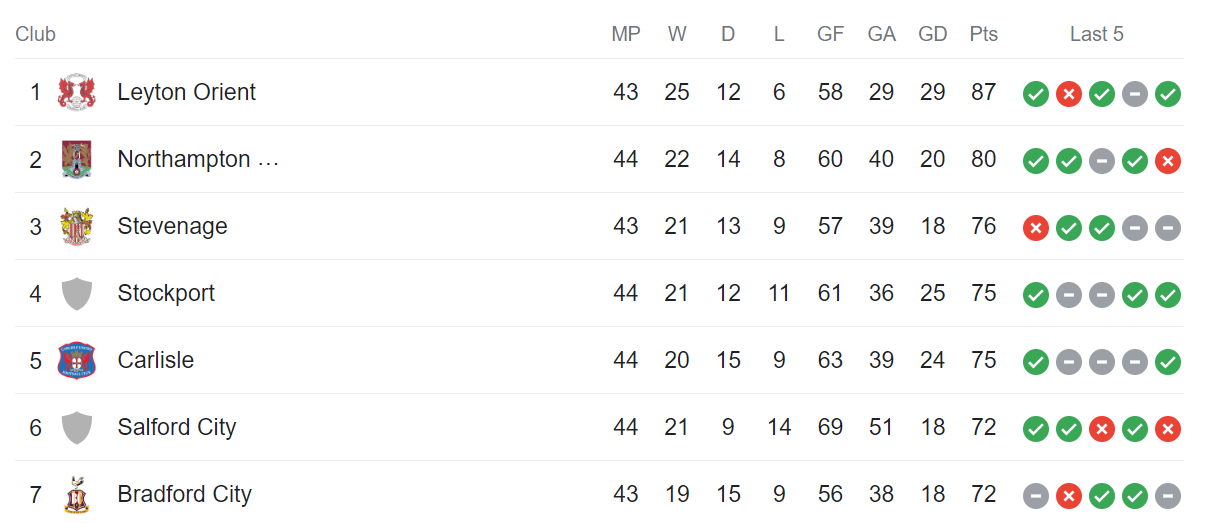Viewport: 1209px width, 523px height.
Task: Click Carlisle's latest green win icon
Action: 1167,362
